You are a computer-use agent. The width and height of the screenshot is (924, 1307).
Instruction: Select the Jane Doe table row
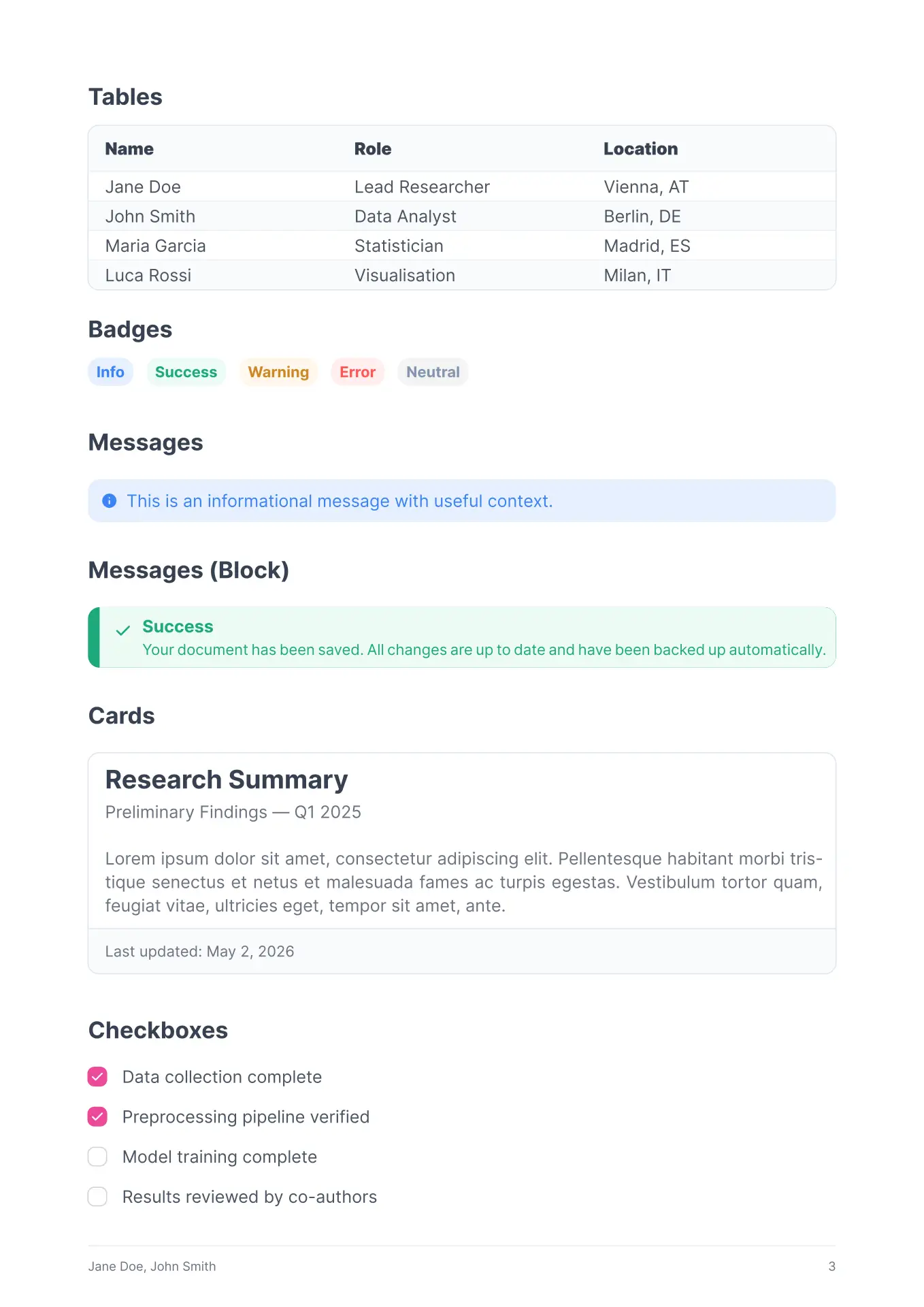(x=462, y=187)
